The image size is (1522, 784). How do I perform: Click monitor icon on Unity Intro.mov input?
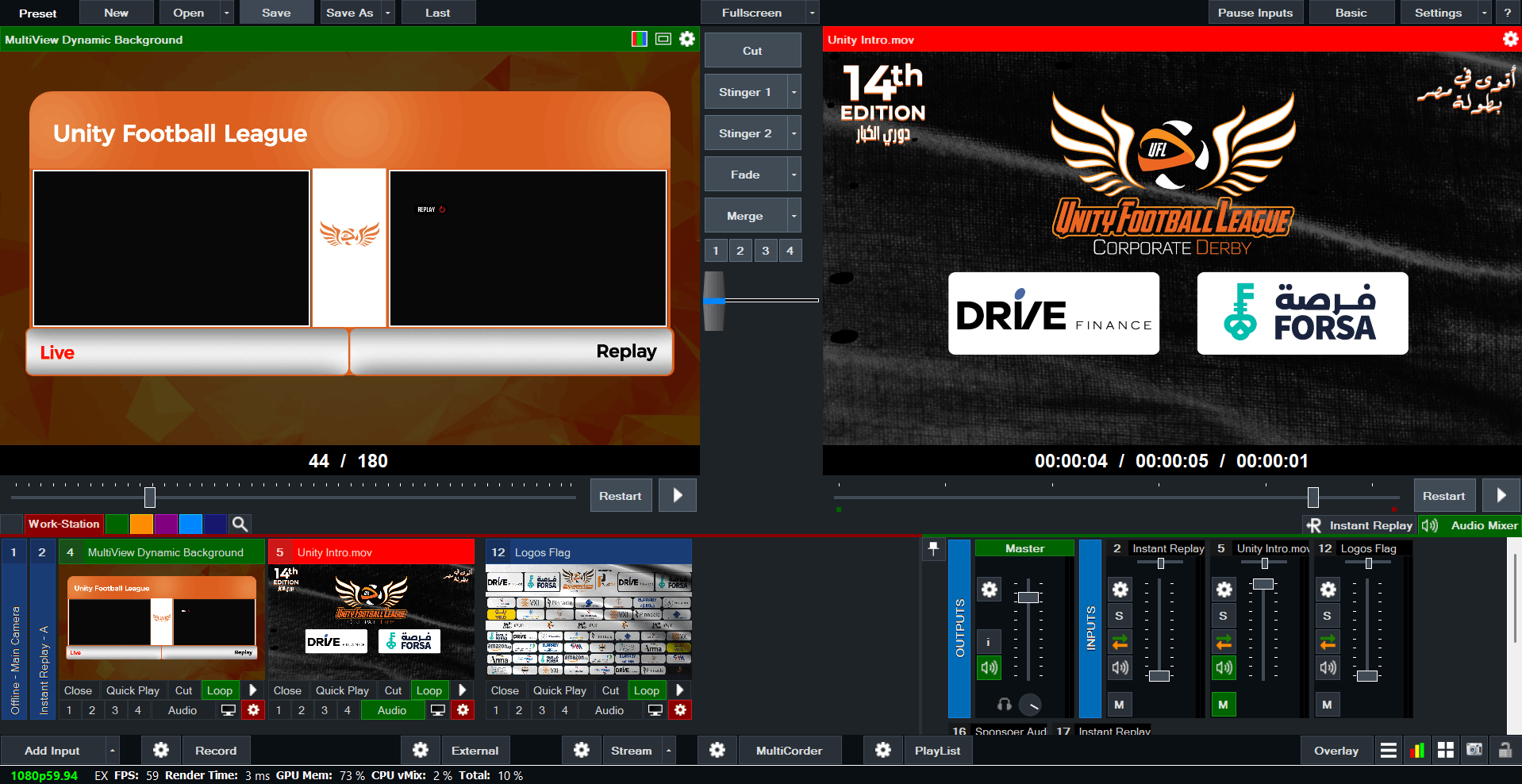coord(437,710)
